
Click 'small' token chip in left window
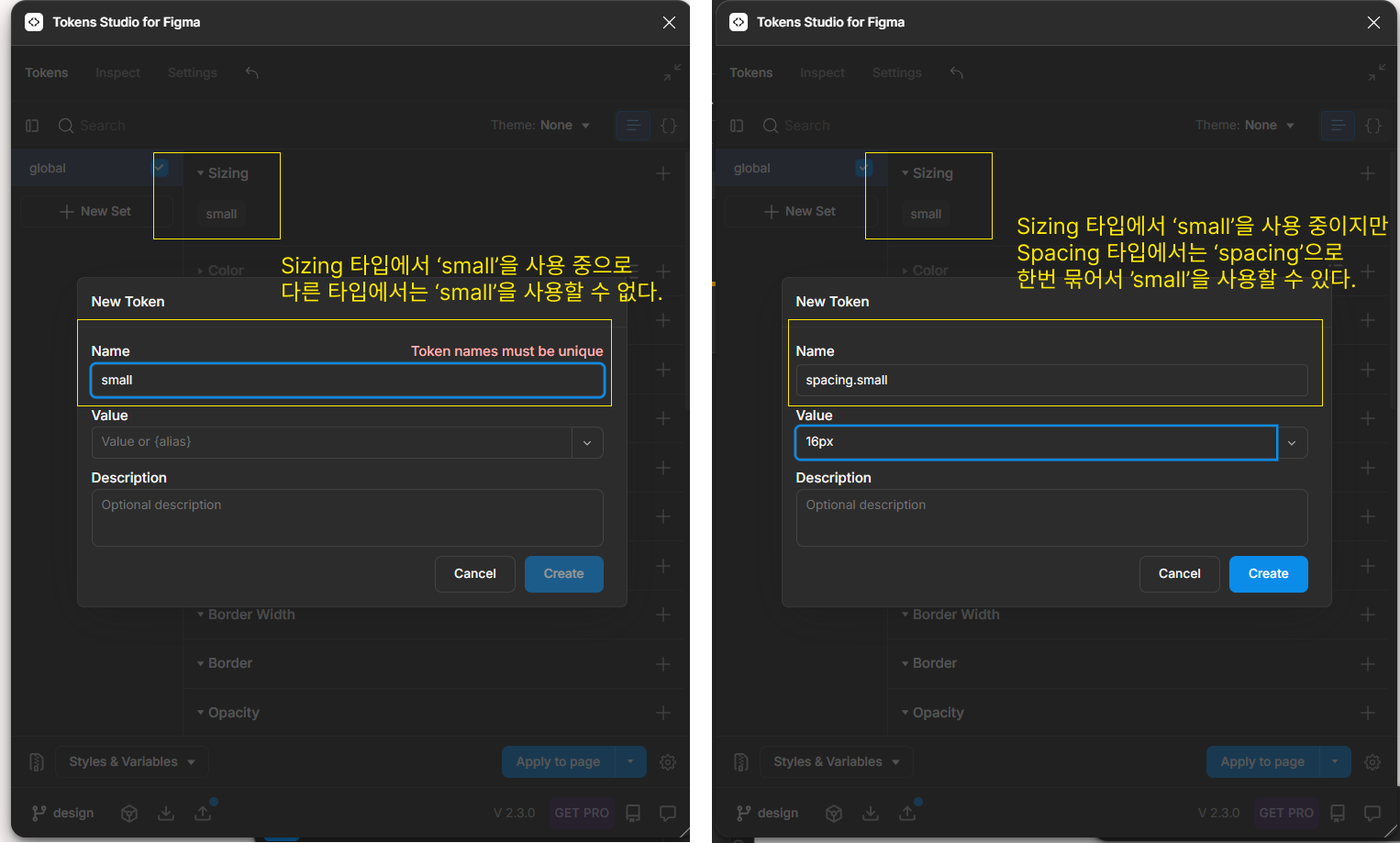[x=221, y=215]
